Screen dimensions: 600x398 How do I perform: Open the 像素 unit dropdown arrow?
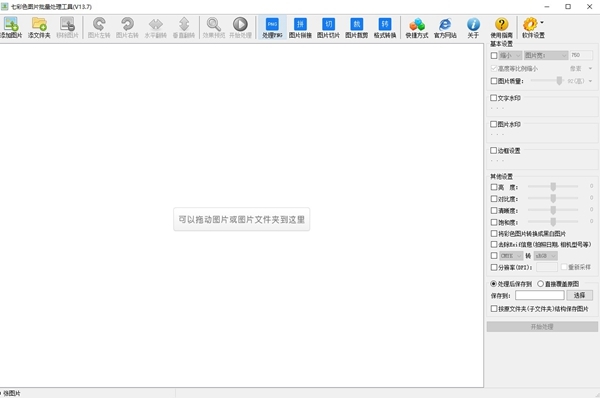click(x=590, y=69)
